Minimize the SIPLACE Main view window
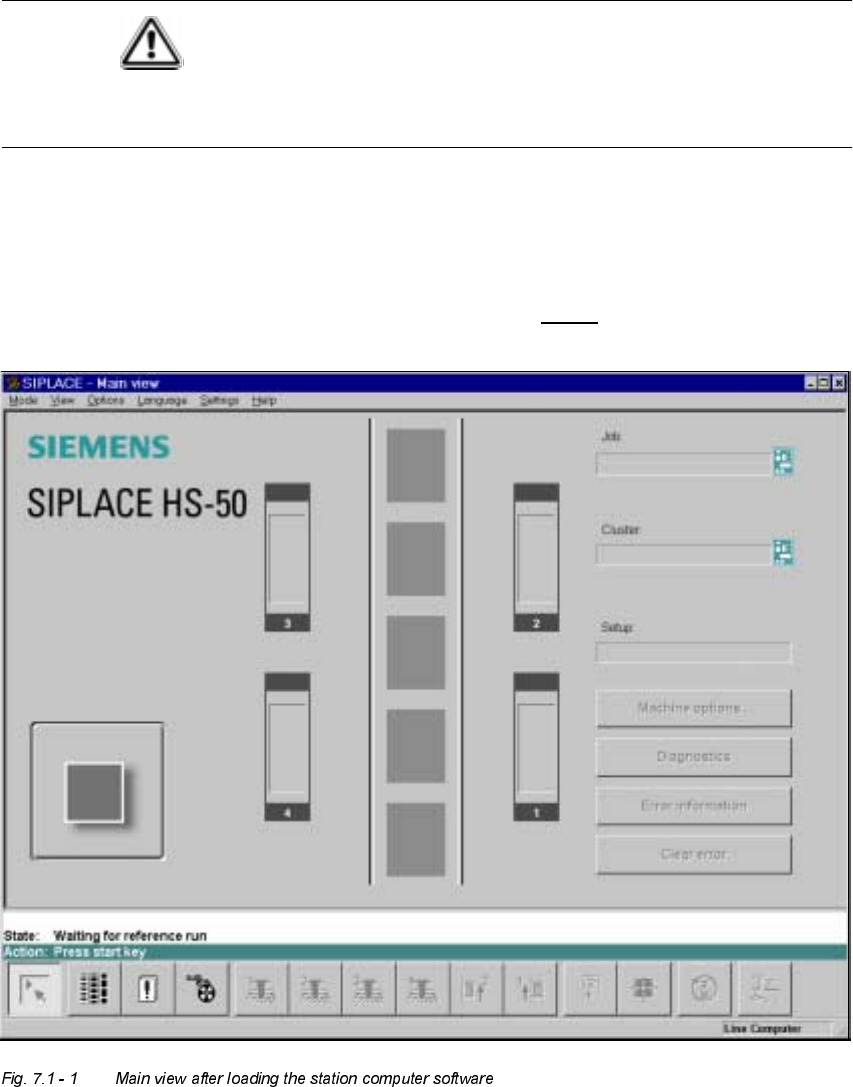853x1087 pixels. click(x=811, y=383)
